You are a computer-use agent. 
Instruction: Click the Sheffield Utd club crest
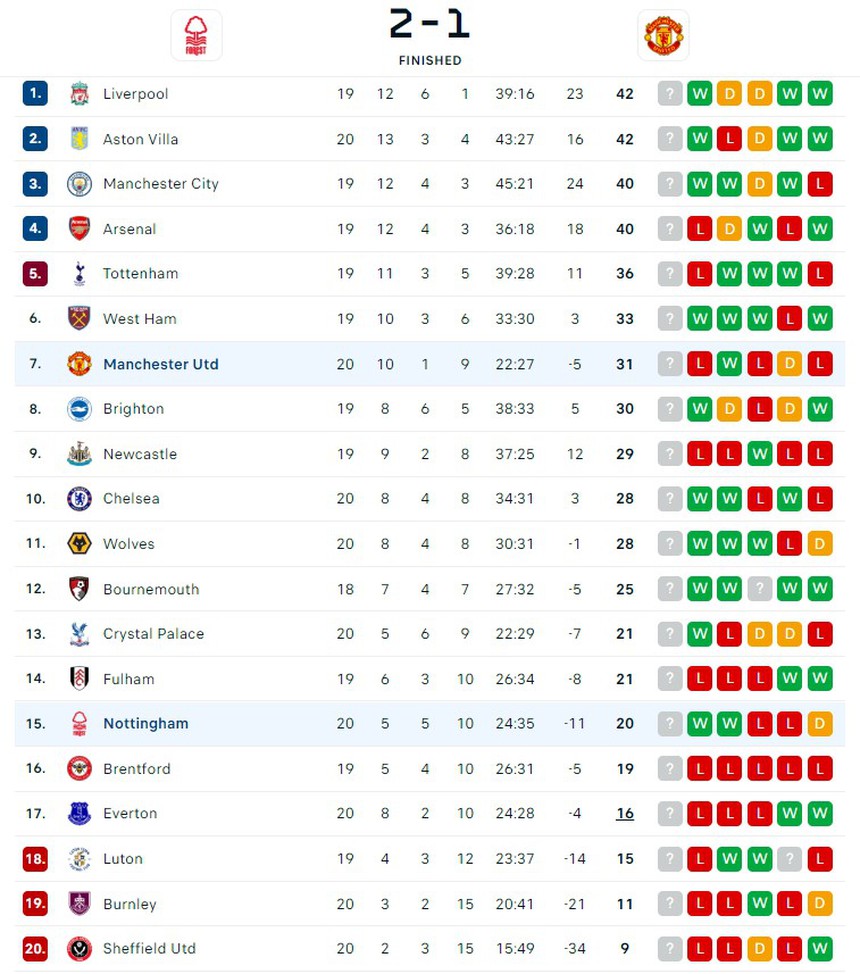(x=79, y=949)
